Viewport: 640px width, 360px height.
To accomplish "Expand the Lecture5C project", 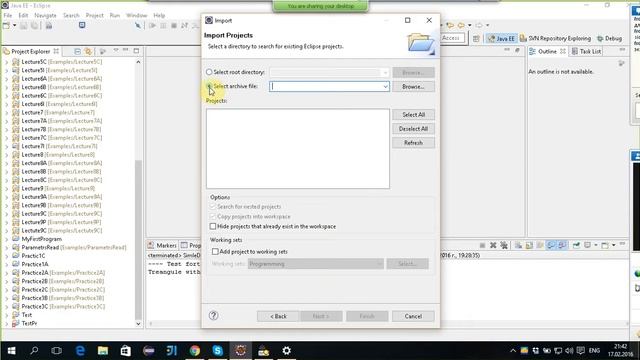I will coord(6,62).
